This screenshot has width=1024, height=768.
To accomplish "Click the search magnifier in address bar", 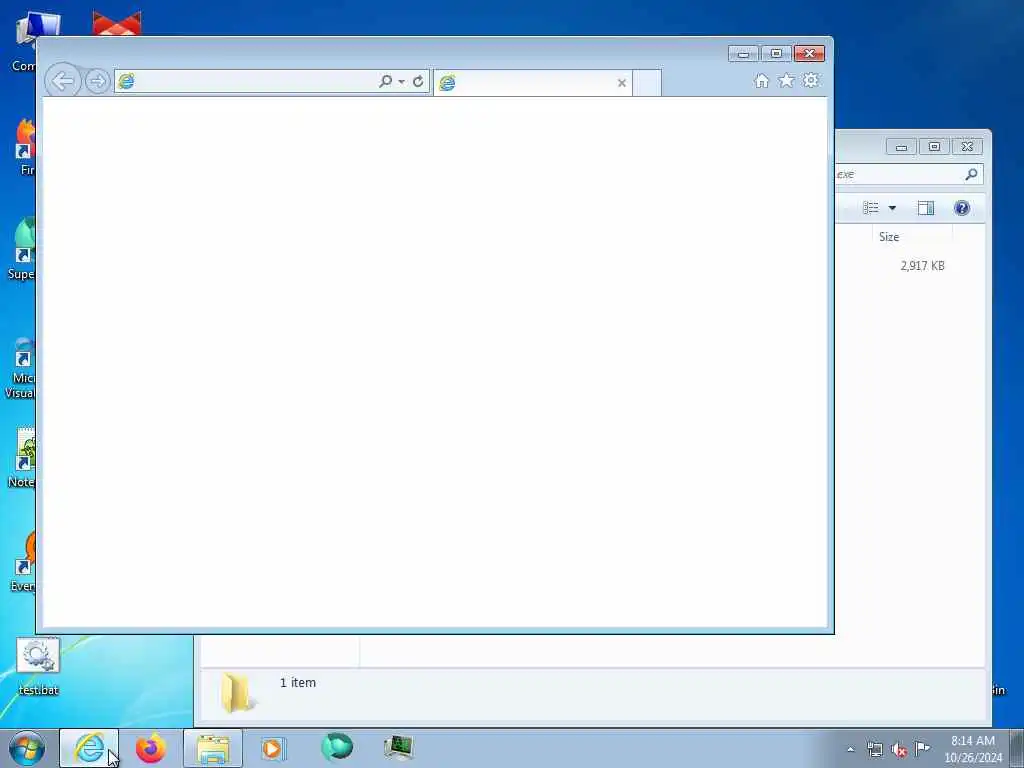I will pyautogui.click(x=385, y=81).
